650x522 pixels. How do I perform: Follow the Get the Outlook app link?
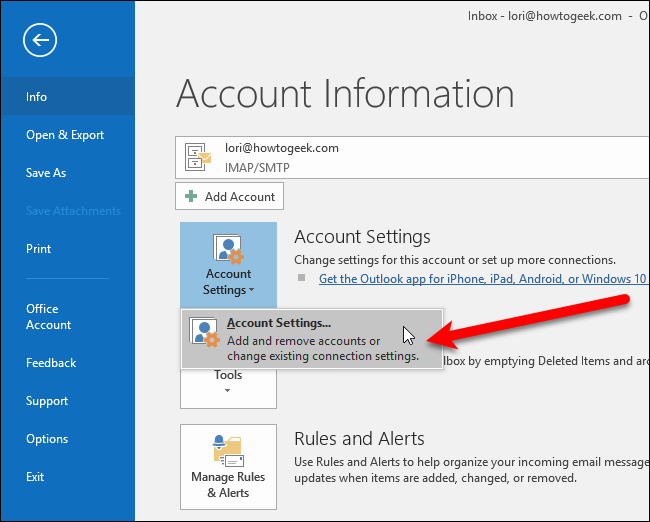[483, 279]
